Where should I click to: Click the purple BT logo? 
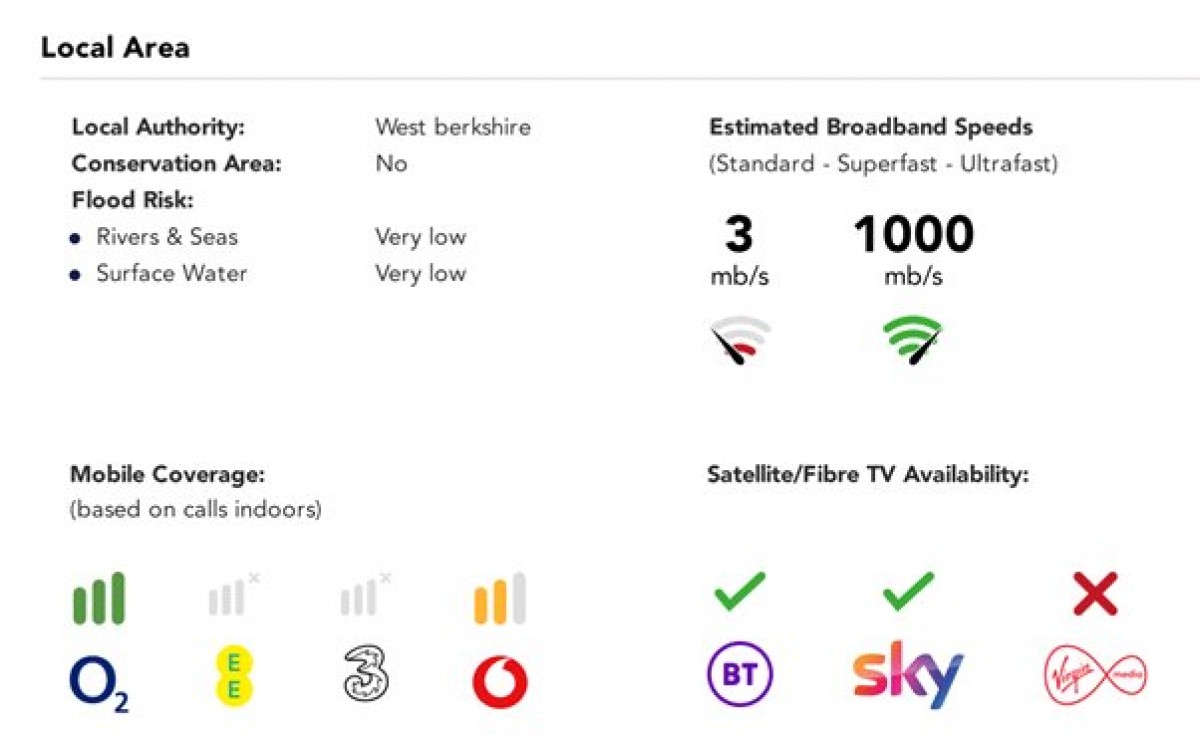pos(740,675)
